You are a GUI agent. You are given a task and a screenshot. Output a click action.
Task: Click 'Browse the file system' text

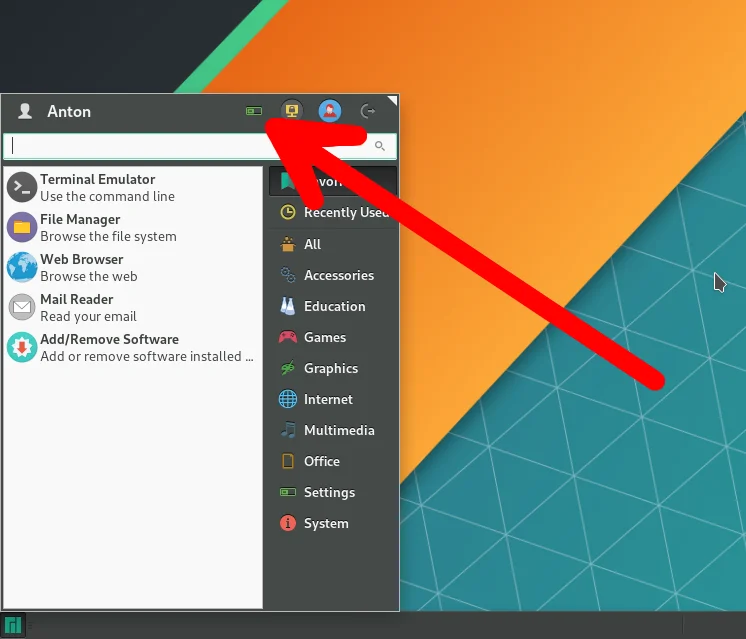tap(108, 236)
